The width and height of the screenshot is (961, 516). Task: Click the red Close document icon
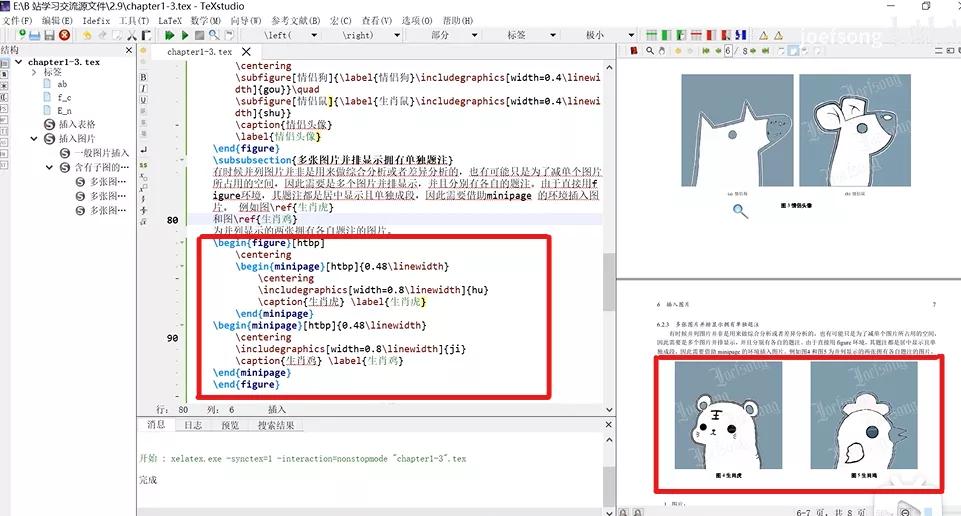(x=64, y=36)
